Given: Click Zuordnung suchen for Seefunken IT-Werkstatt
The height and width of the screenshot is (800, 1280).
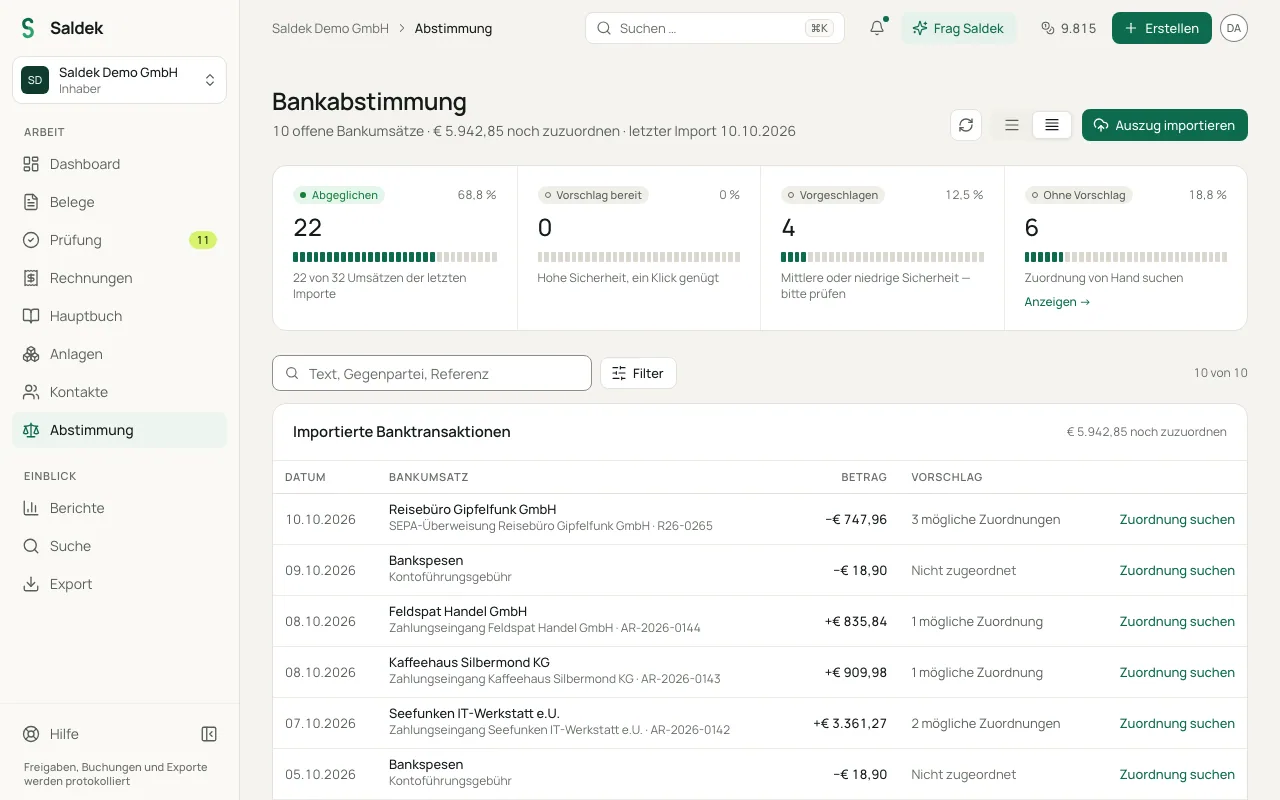Looking at the screenshot, I should 1177,723.
